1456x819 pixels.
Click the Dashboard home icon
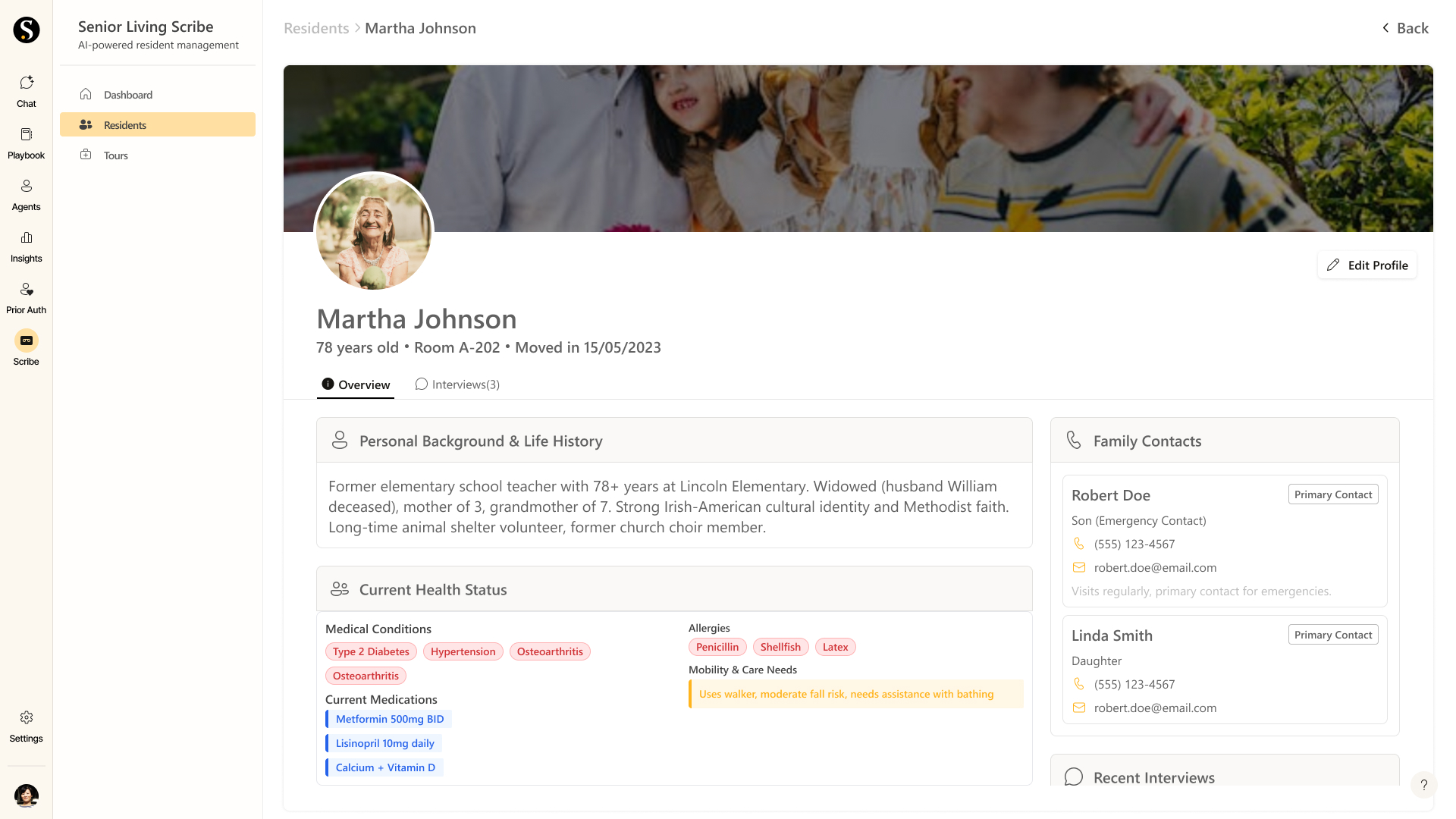click(86, 94)
